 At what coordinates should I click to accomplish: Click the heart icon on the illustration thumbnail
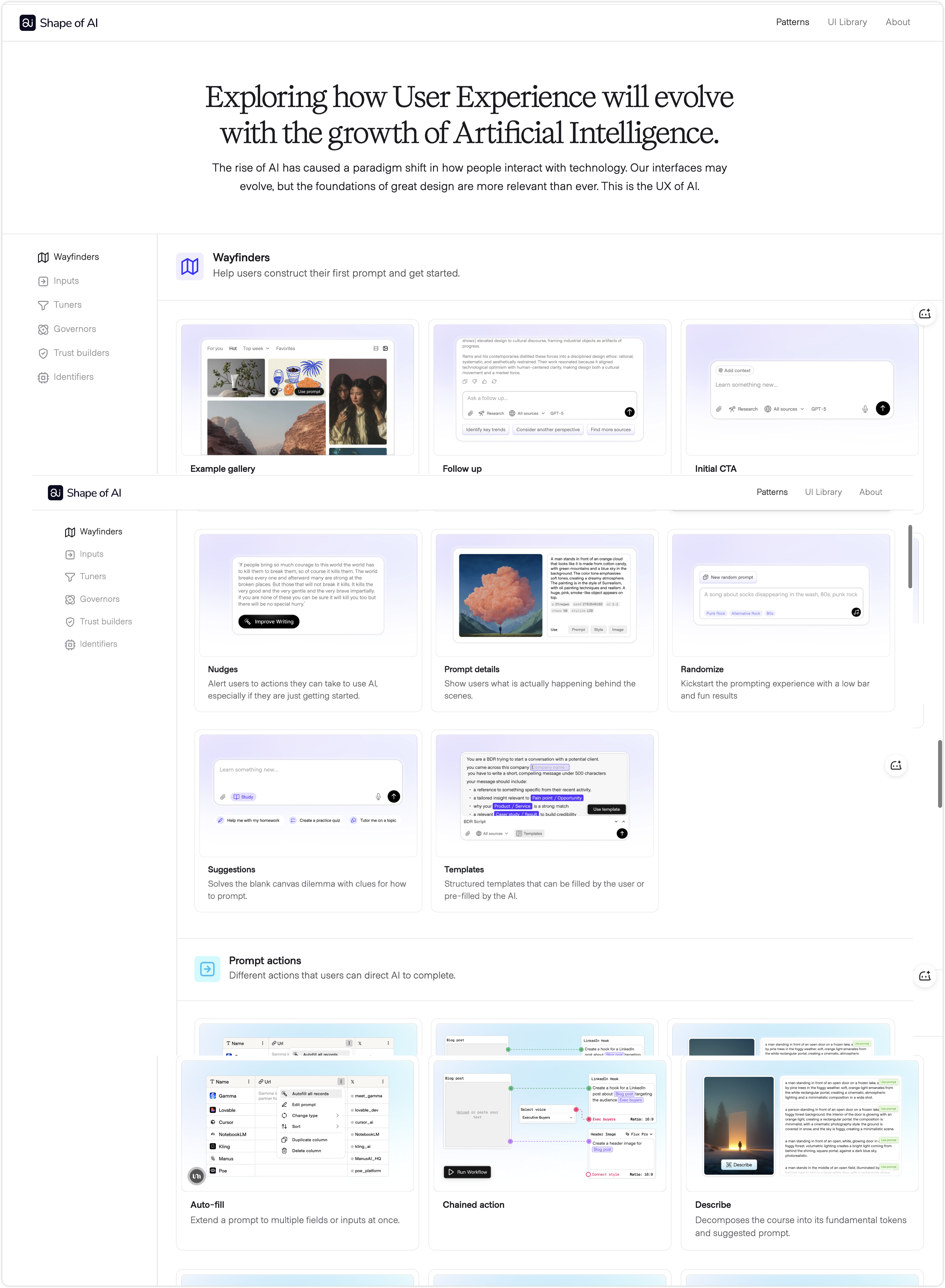[x=274, y=392]
